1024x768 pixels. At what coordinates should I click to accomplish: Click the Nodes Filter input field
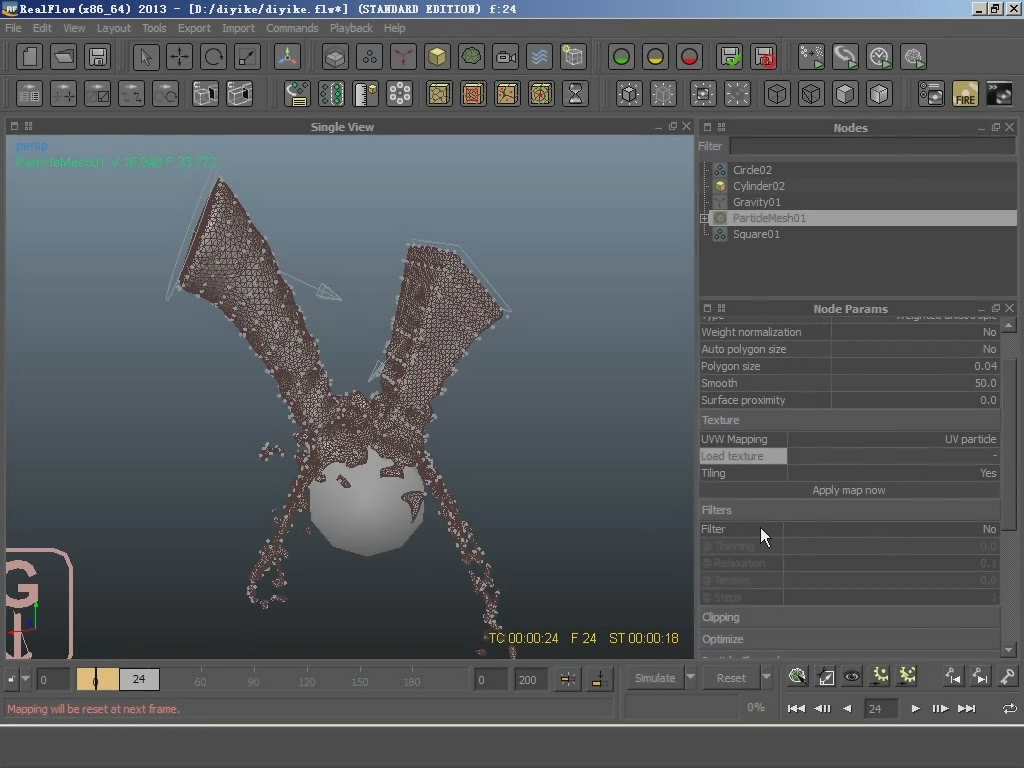873,146
